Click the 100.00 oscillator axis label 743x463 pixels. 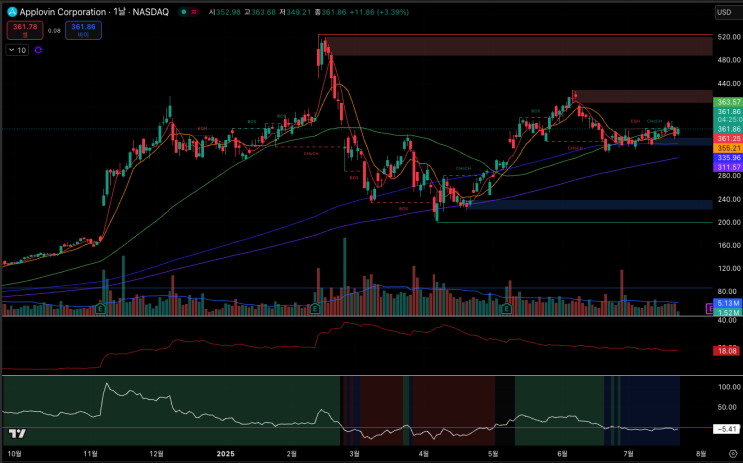click(x=729, y=387)
